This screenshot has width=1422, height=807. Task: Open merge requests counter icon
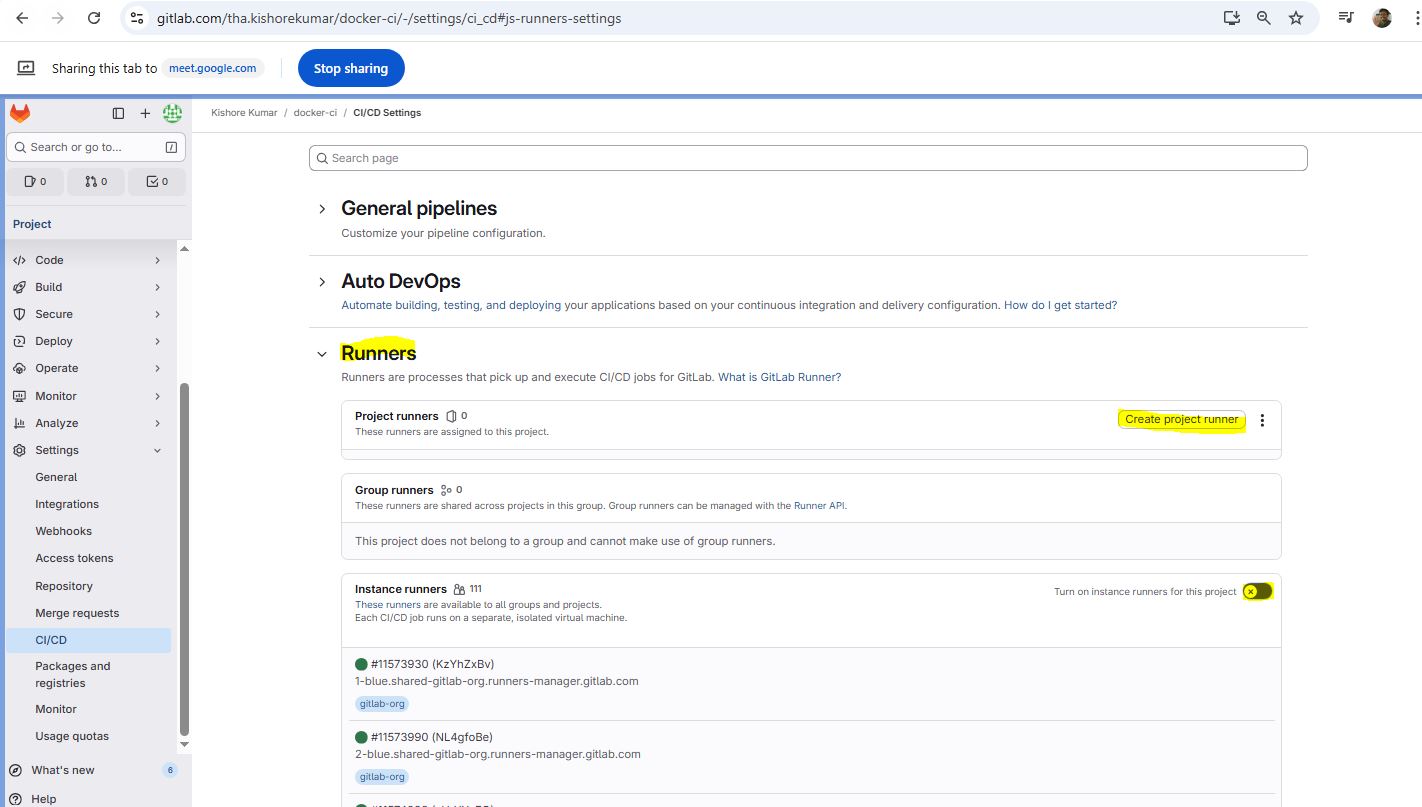[x=96, y=181]
